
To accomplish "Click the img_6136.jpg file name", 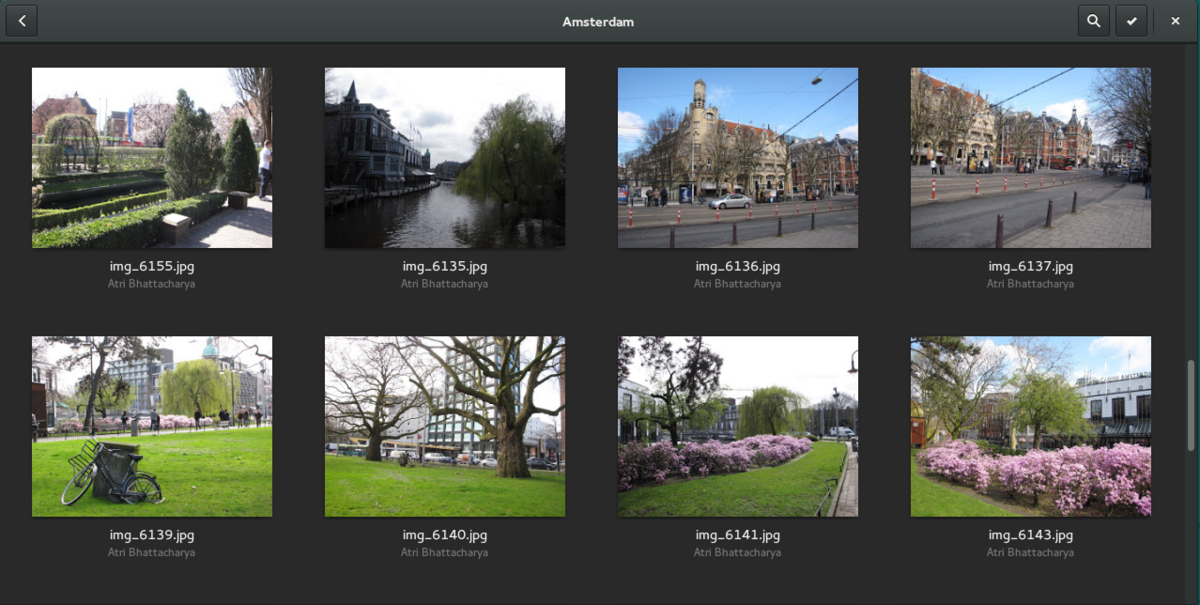I will pyautogui.click(x=738, y=266).
